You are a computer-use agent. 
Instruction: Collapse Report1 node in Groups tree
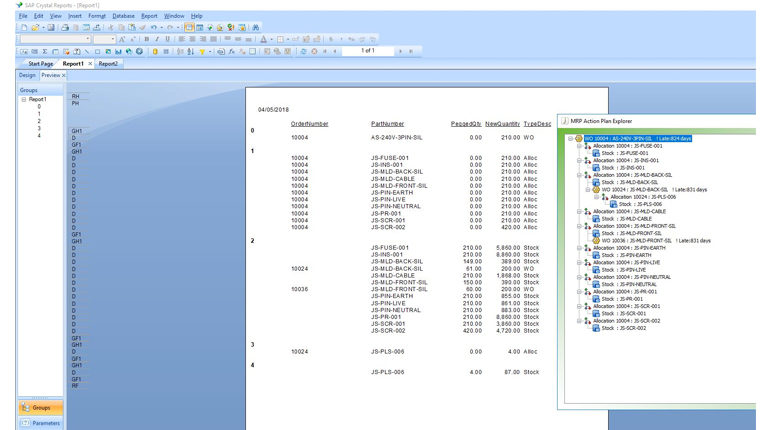pyautogui.click(x=24, y=99)
